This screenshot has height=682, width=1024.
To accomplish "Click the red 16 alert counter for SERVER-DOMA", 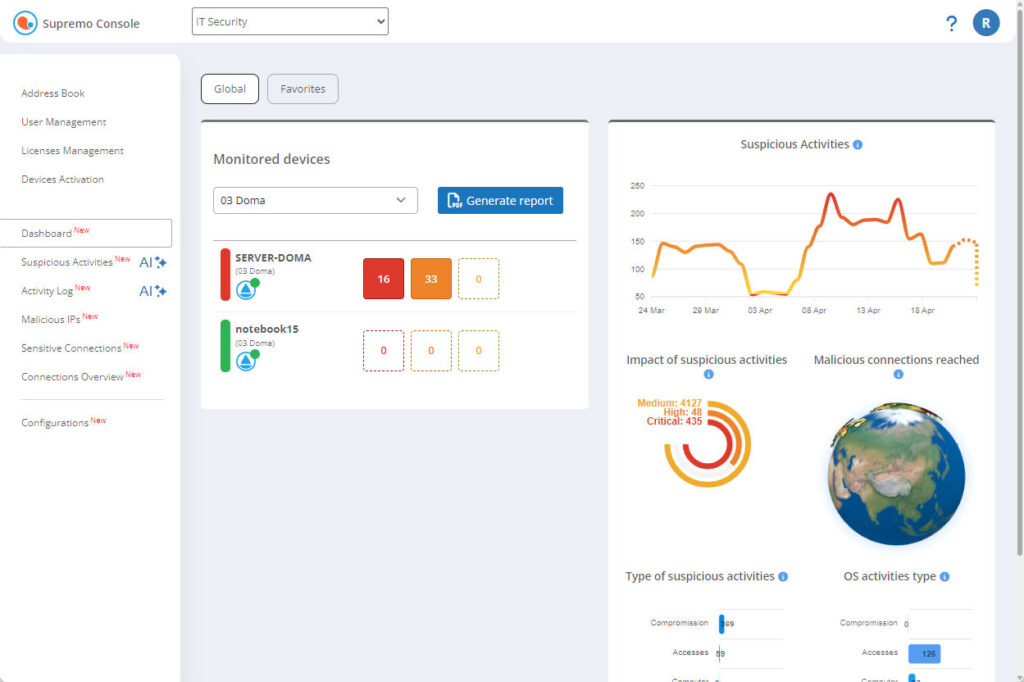I will pos(383,280).
